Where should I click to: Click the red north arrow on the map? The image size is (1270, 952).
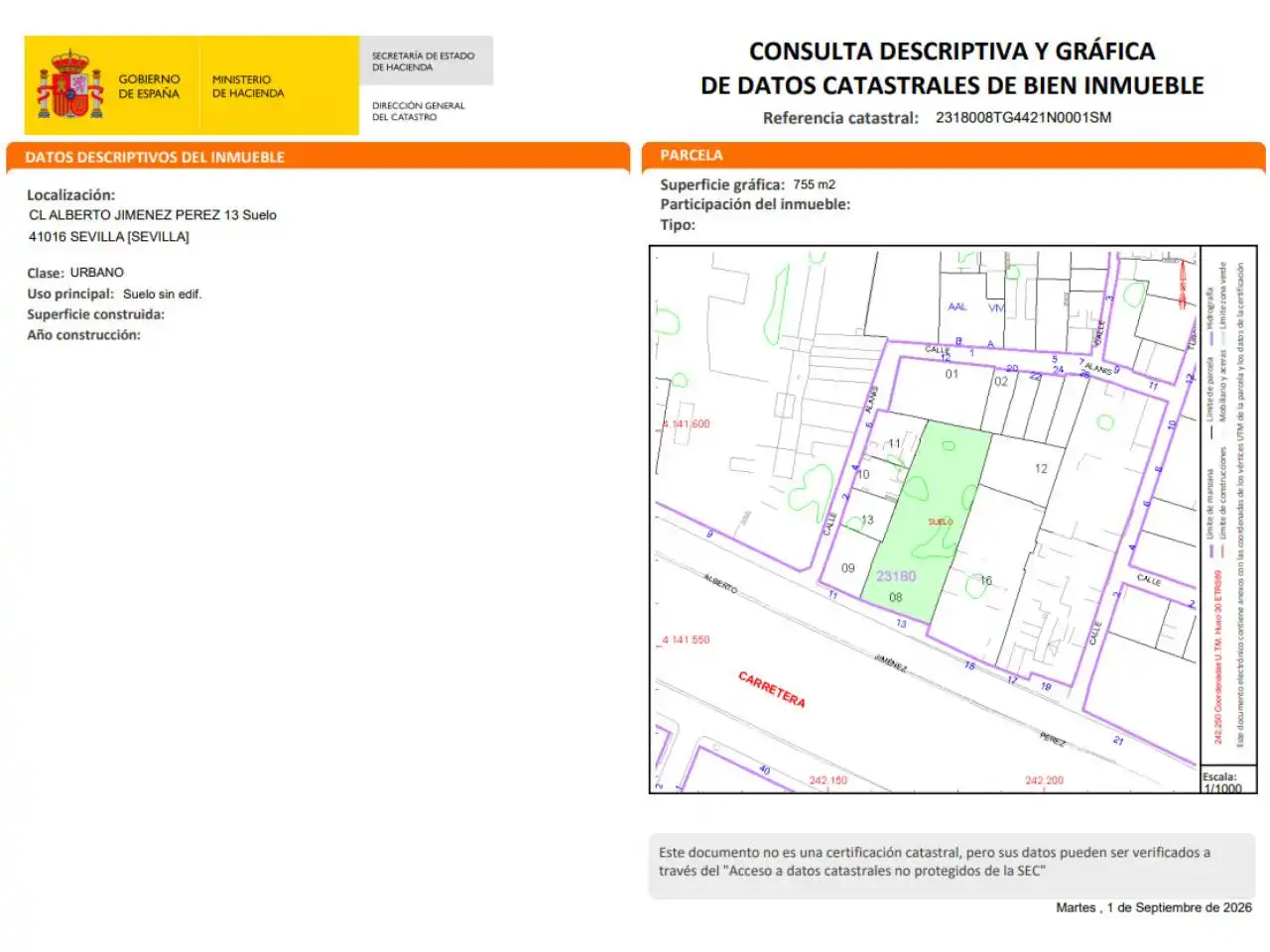click(1183, 284)
